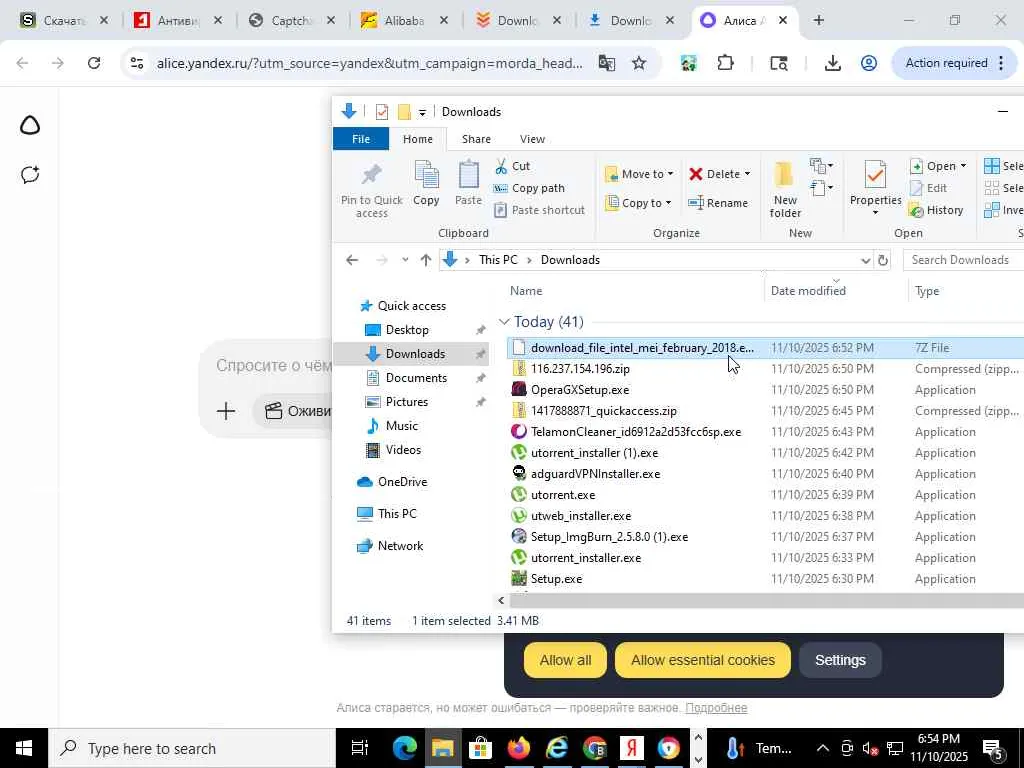Select utweb_installer.exe file
Viewport: 1024px width, 768px height.
click(581, 516)
